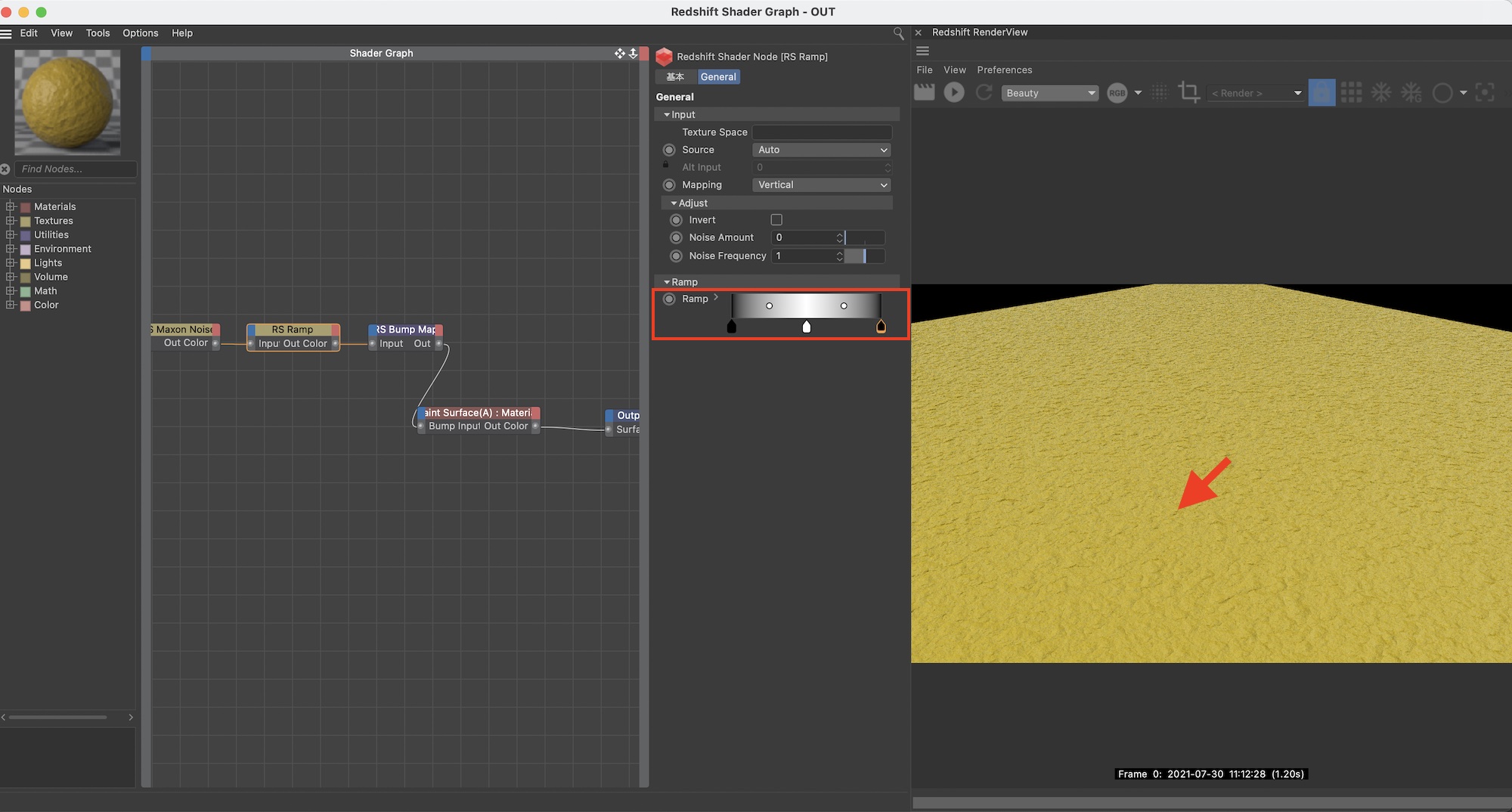The image size is (1512, 812).
Task: Toggle the Mapping animation radio dot
Action: (x=669, y=185)
